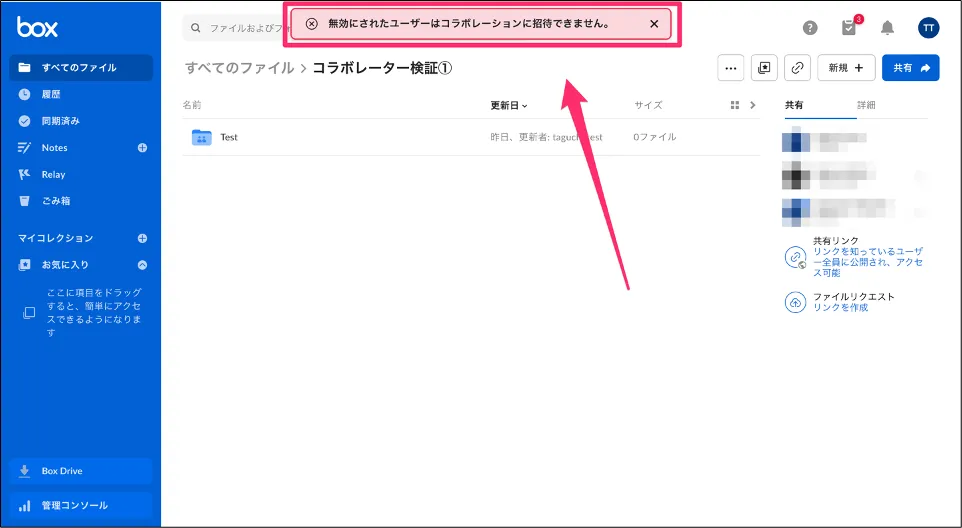962x528 pixels.
Task: Click the blue 共有 share button
Action: pyautogui.click(x=910, y=68)
